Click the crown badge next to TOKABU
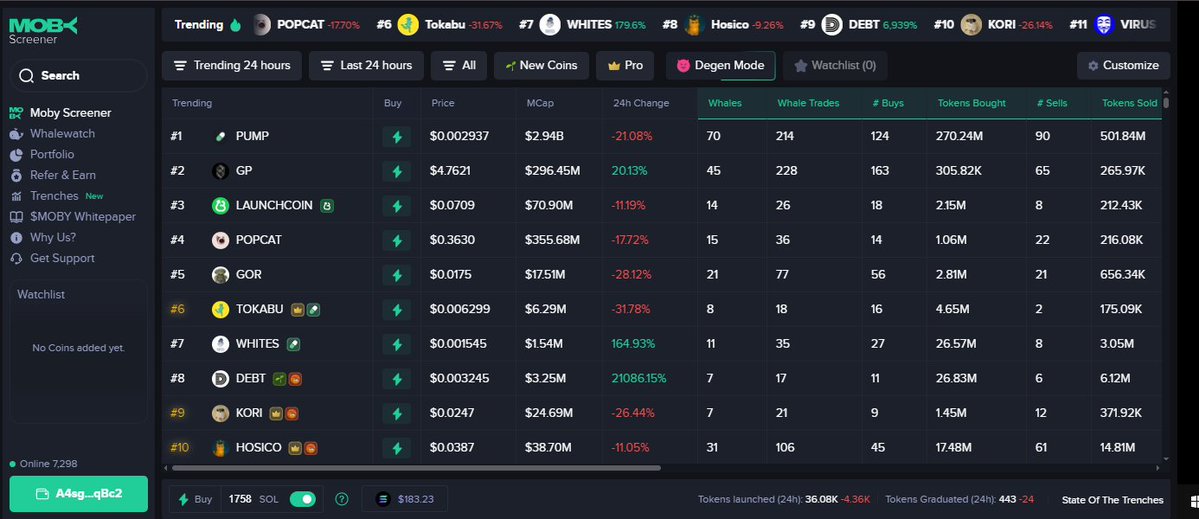Screen dimensions: 1199x519 point(297,310)
